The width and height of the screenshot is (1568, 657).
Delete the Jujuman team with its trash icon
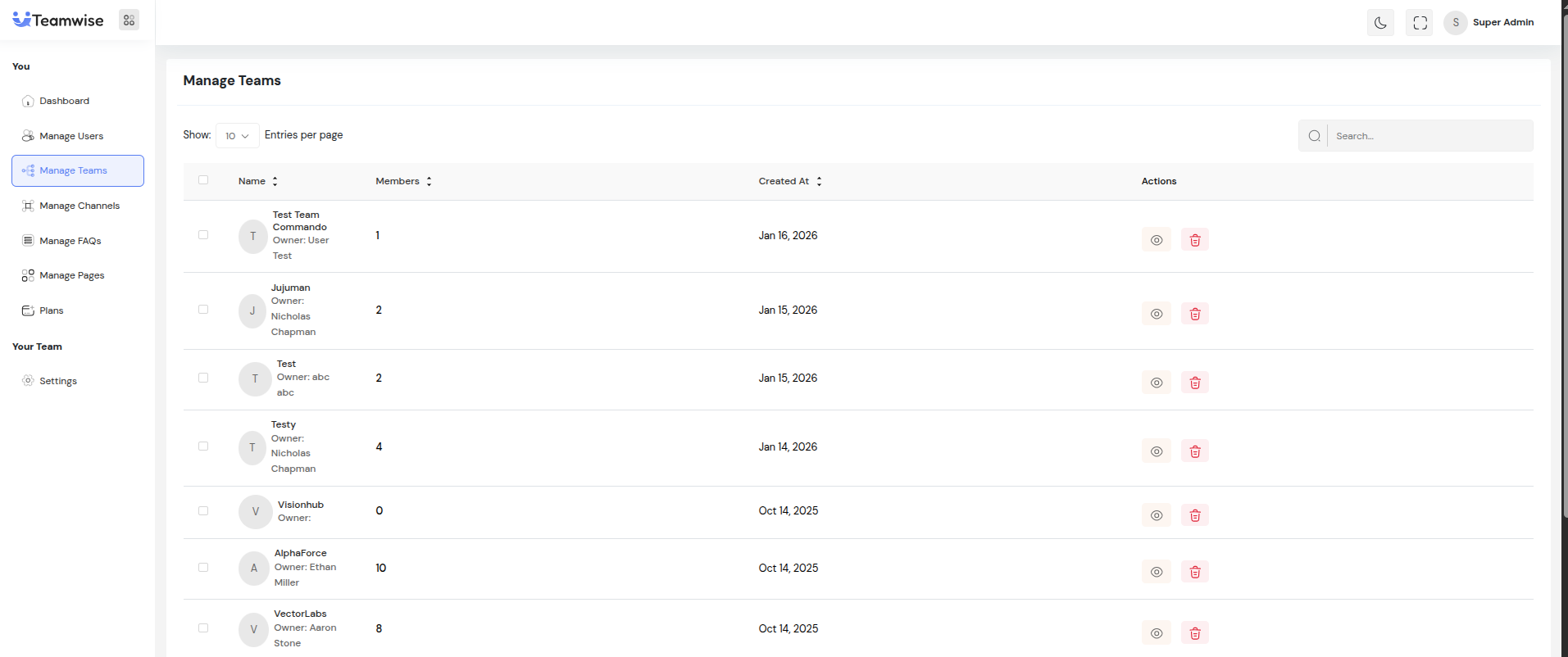click(x=1194, y=314)
